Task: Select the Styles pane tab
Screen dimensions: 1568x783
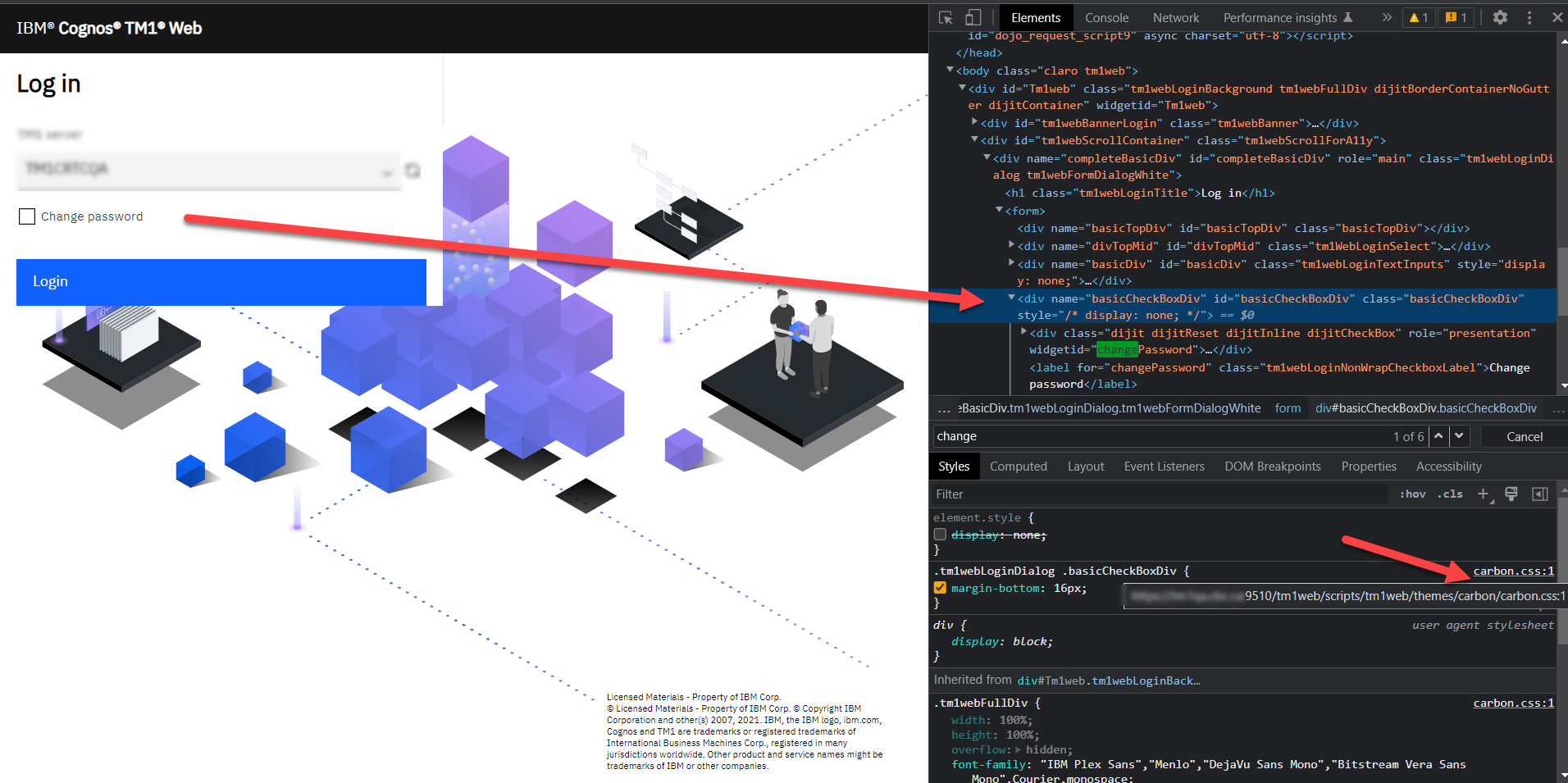Action: [x=954, y=466]
